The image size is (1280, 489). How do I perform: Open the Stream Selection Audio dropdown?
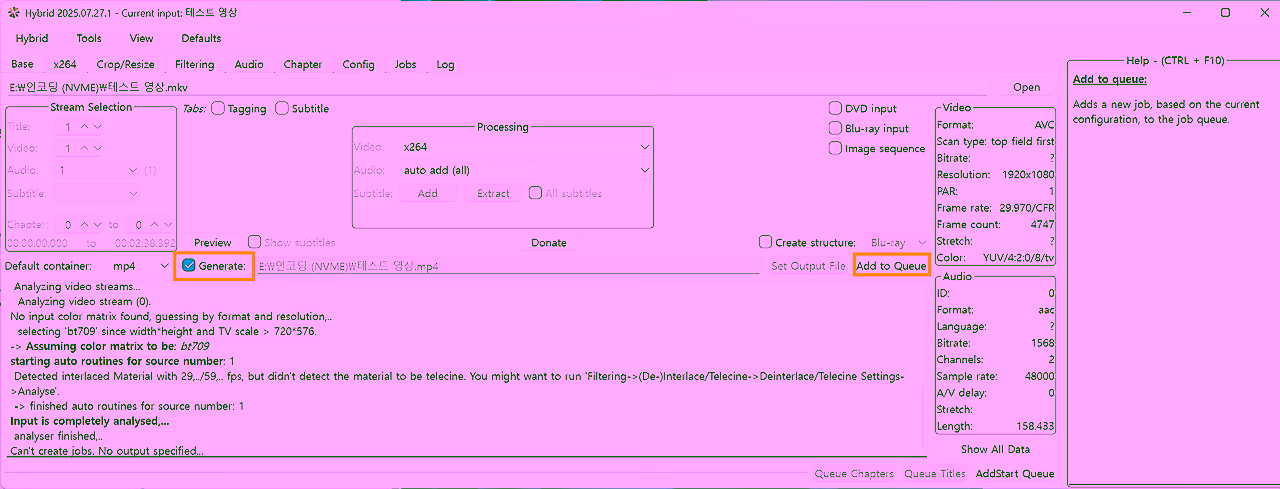pos(98,170)
